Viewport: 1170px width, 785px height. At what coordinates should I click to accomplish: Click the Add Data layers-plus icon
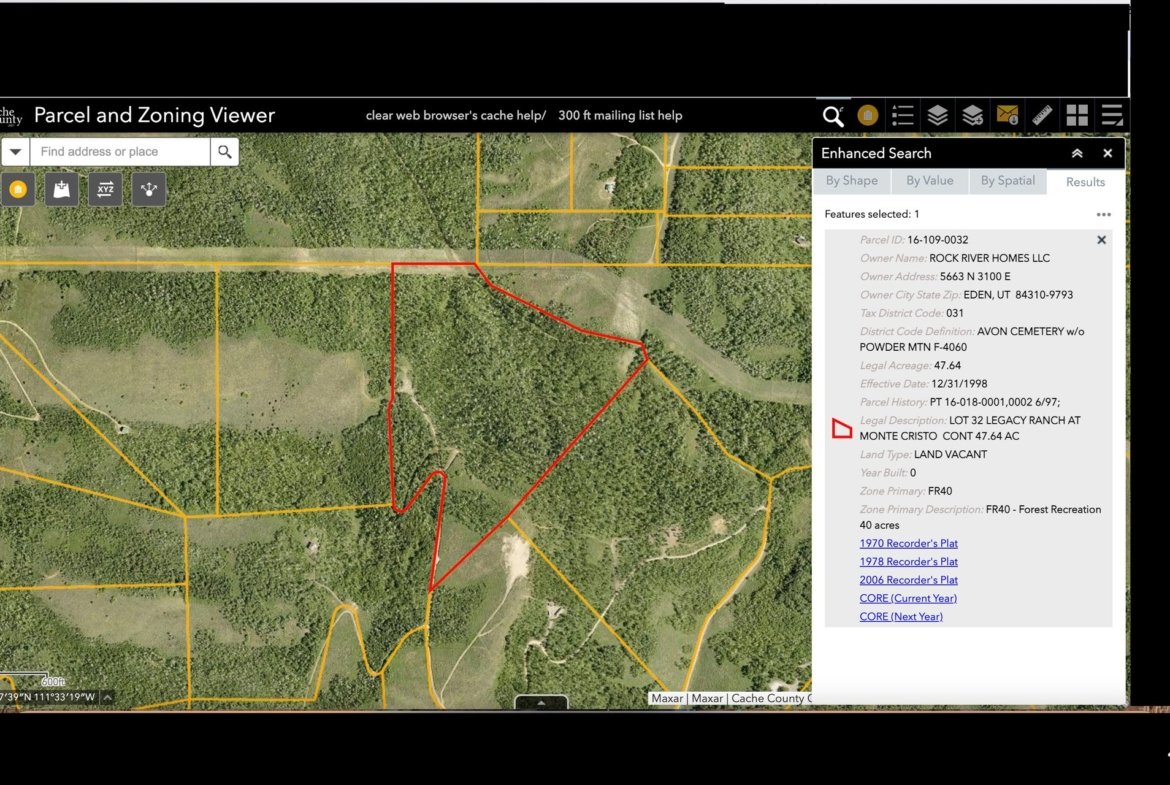972,115
